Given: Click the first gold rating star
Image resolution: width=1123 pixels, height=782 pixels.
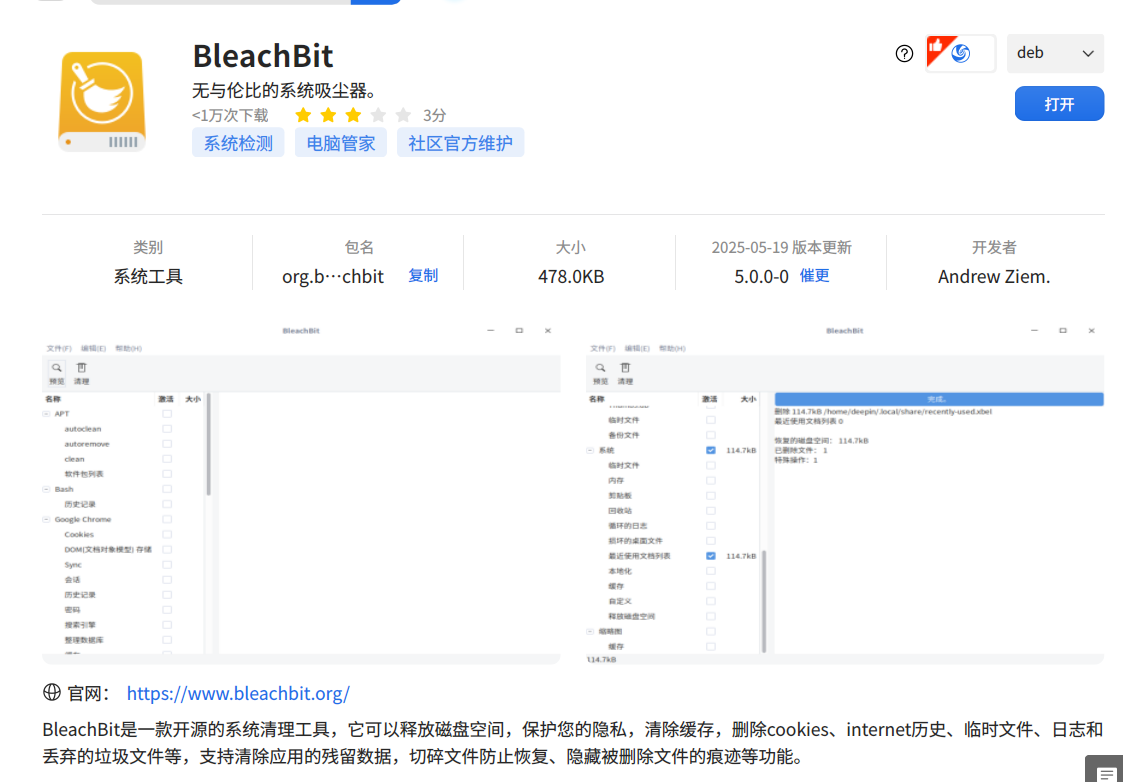Looking at the screenshot, I should pos(303,115).
